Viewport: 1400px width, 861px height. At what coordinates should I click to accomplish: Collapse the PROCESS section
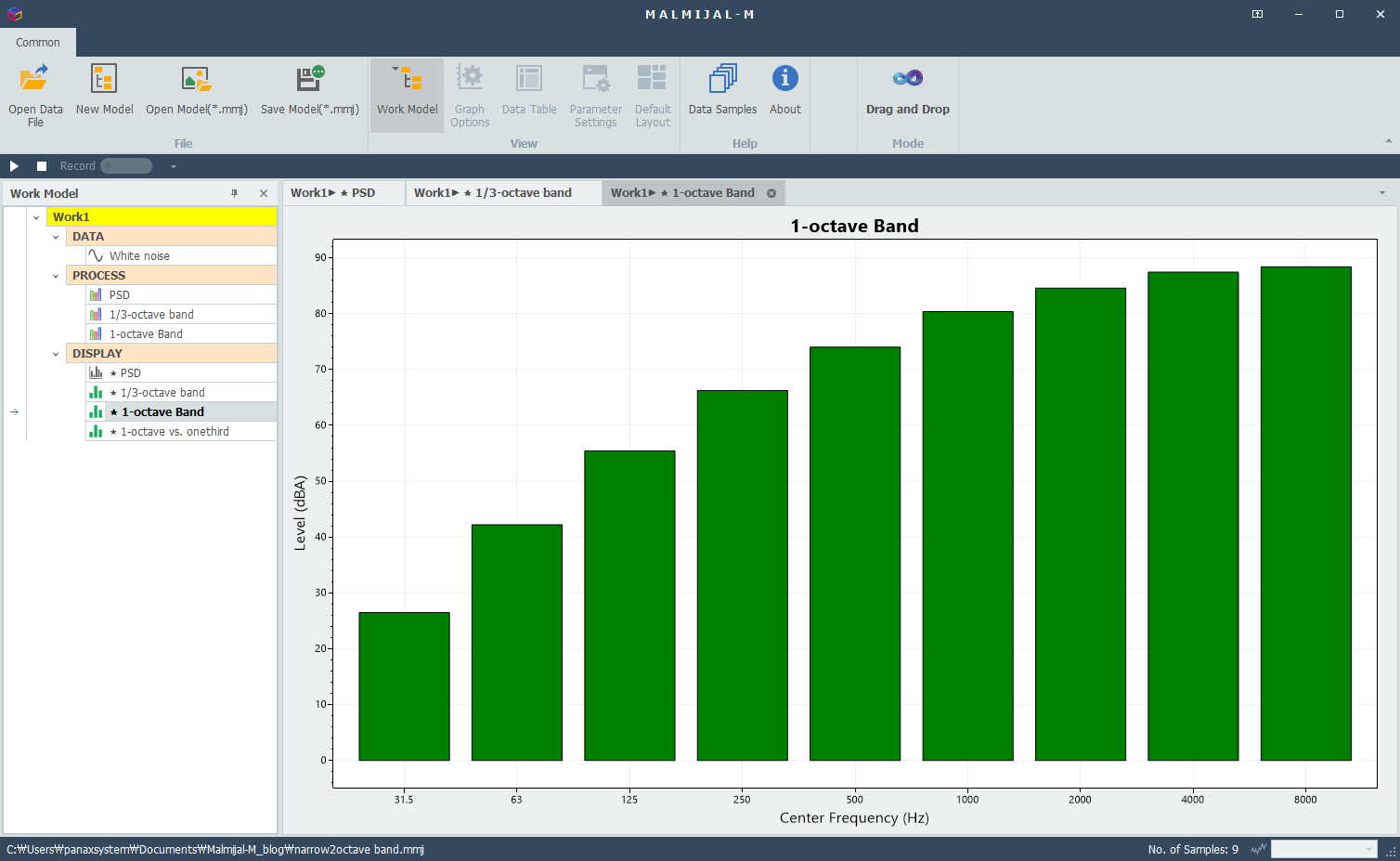point(56,276)
